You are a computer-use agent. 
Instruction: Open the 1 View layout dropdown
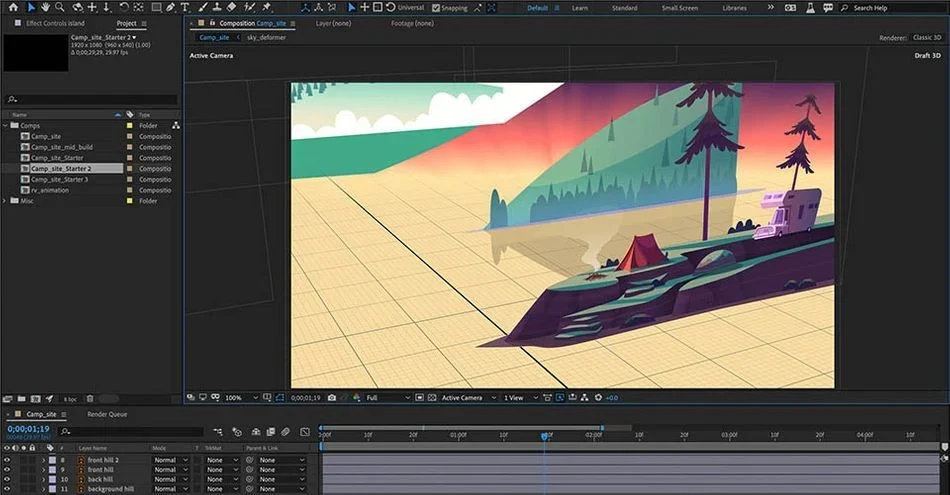pos(520,398)
